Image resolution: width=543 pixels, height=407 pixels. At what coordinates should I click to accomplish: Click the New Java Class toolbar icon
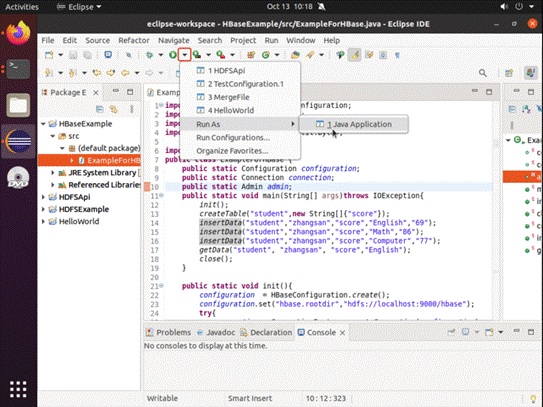point(266,55)
